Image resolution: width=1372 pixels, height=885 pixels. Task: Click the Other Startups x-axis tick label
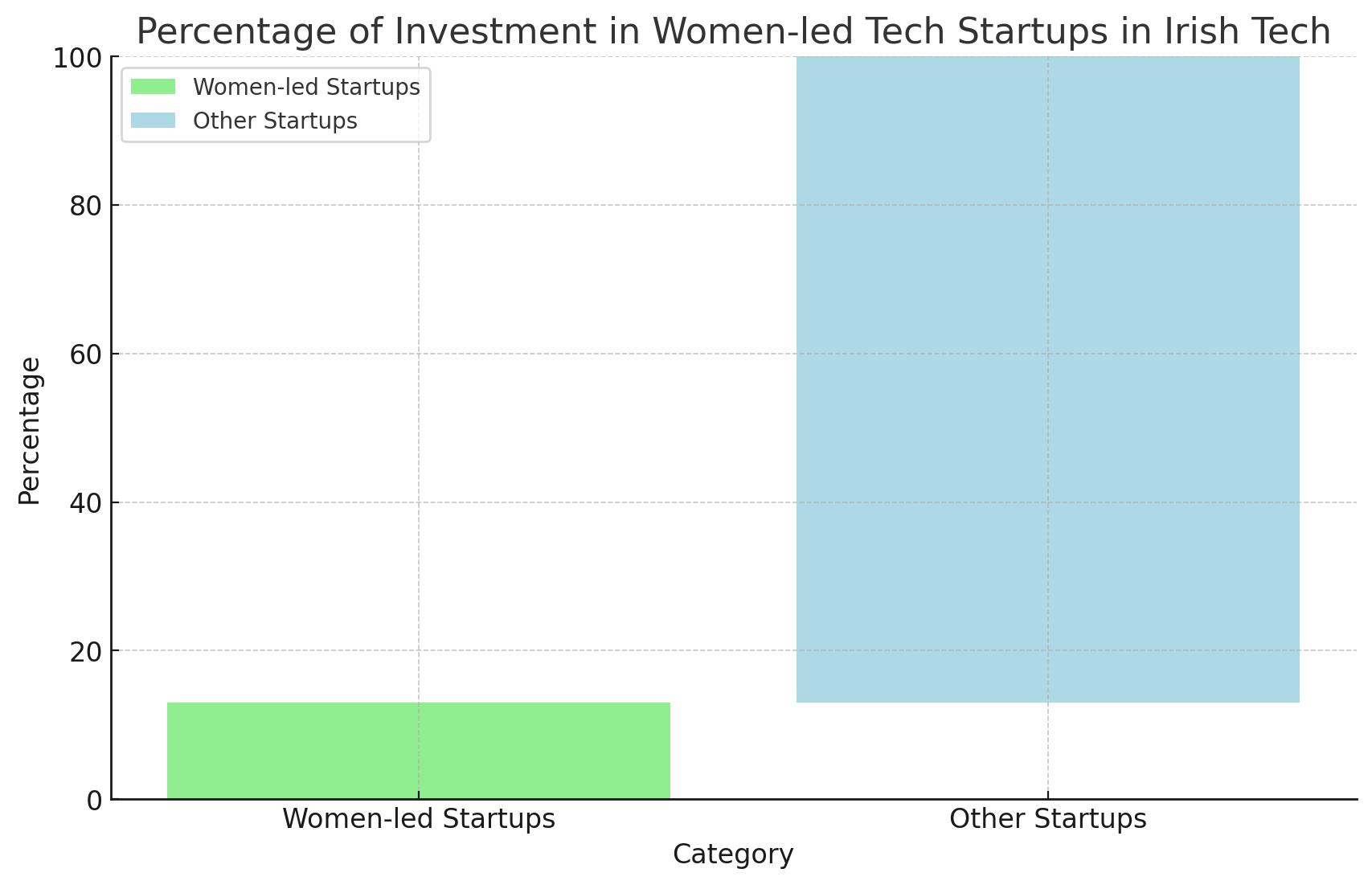click(1047, 819)
